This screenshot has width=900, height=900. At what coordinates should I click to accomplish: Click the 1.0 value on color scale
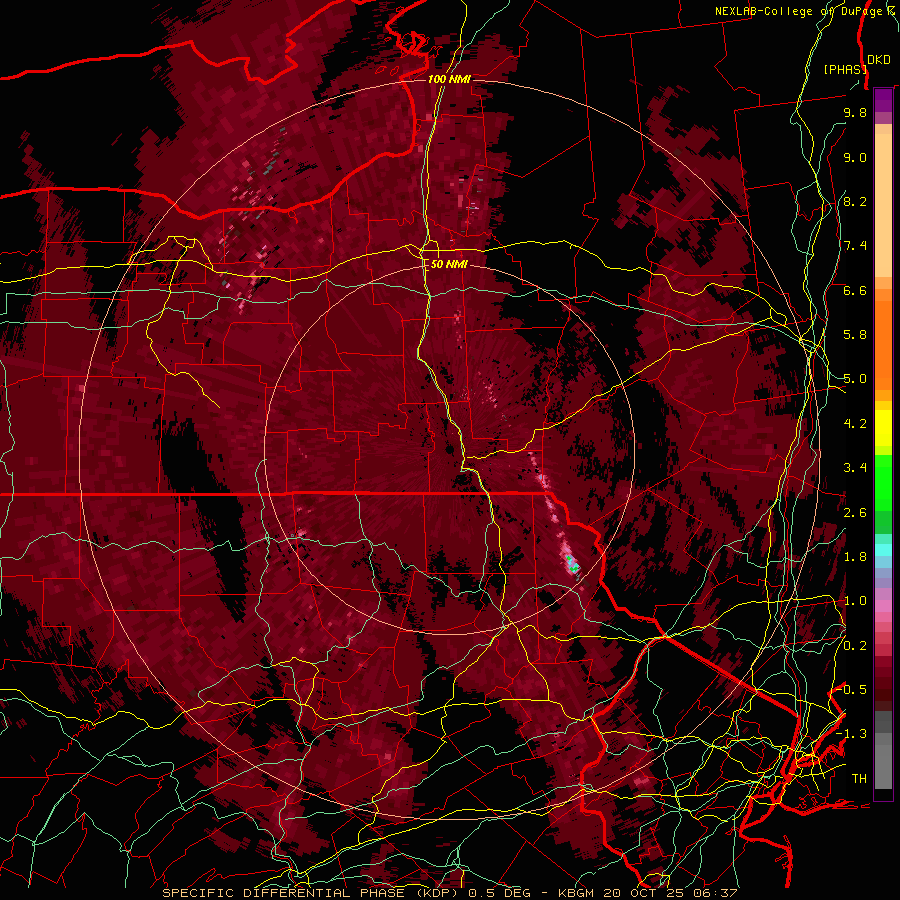click(x=855, y=601)
